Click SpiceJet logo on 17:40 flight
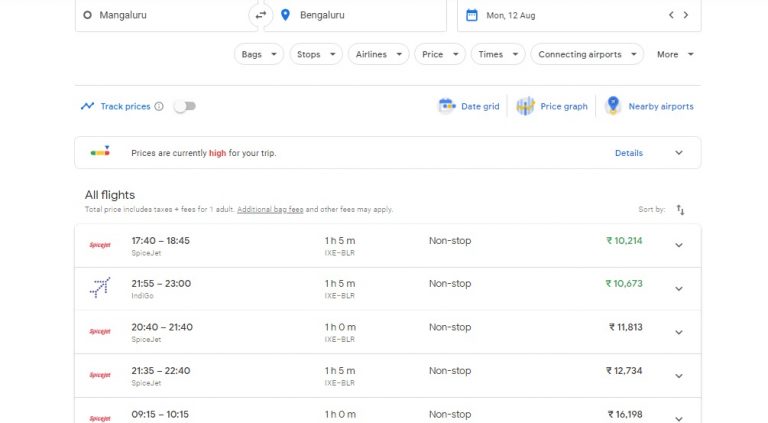This screenshot has width=768, height=423. pos(100,245)
